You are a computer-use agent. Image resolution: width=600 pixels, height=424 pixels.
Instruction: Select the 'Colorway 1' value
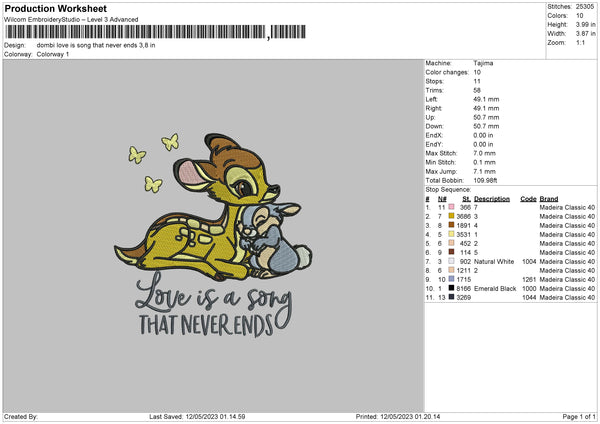53,54
